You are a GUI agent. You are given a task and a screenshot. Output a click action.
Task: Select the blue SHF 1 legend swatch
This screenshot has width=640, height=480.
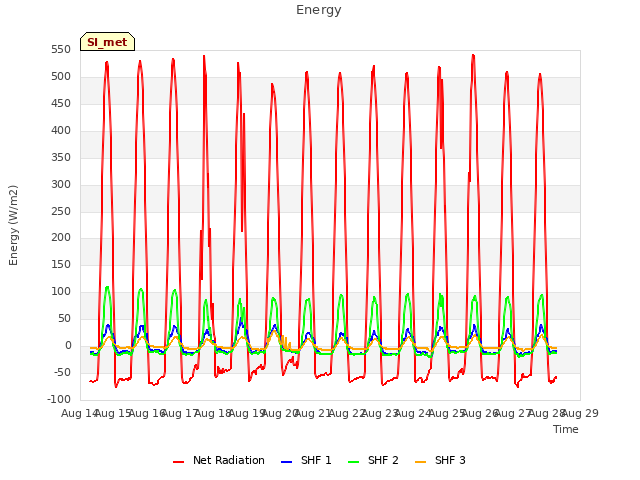coord(287,462)
